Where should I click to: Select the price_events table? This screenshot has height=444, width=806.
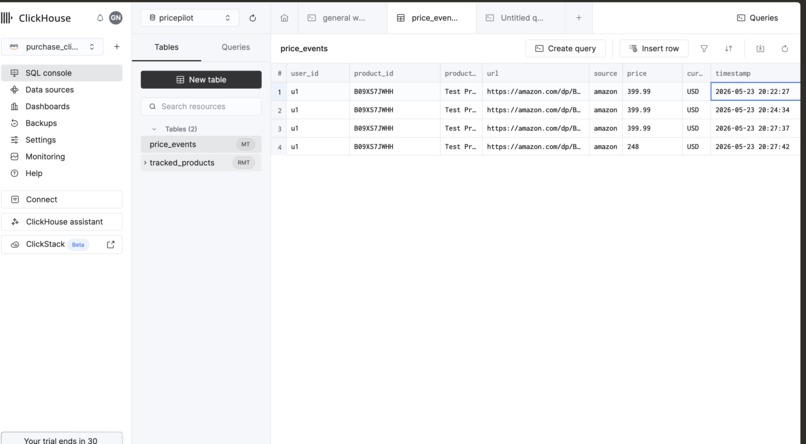[x=201, y=144]
